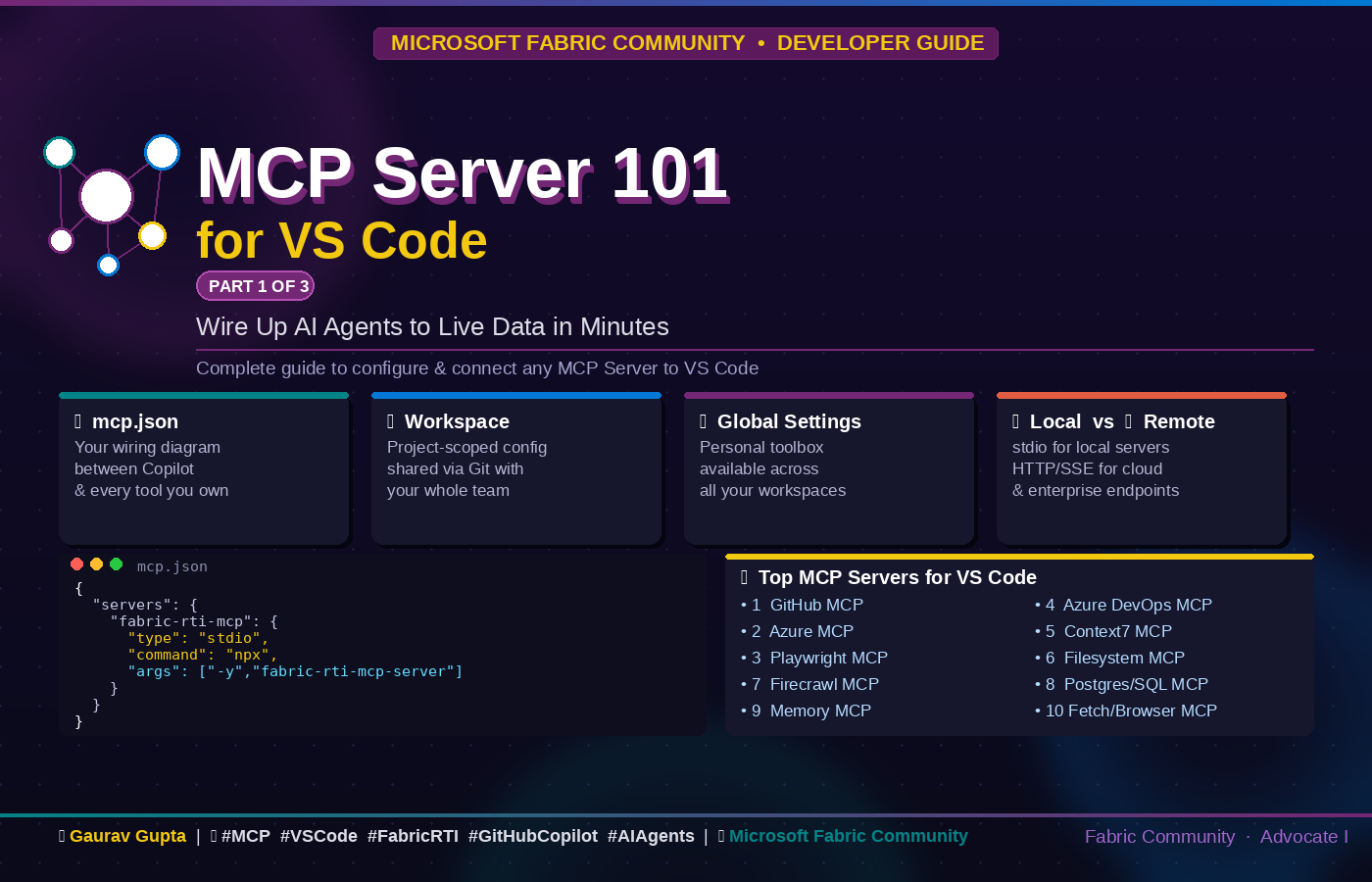The width and height of the screenshot is (1372, 882).
Task: Click 'Personal toolbox' in the Global Settings card
Action: [x=761, y=447]
